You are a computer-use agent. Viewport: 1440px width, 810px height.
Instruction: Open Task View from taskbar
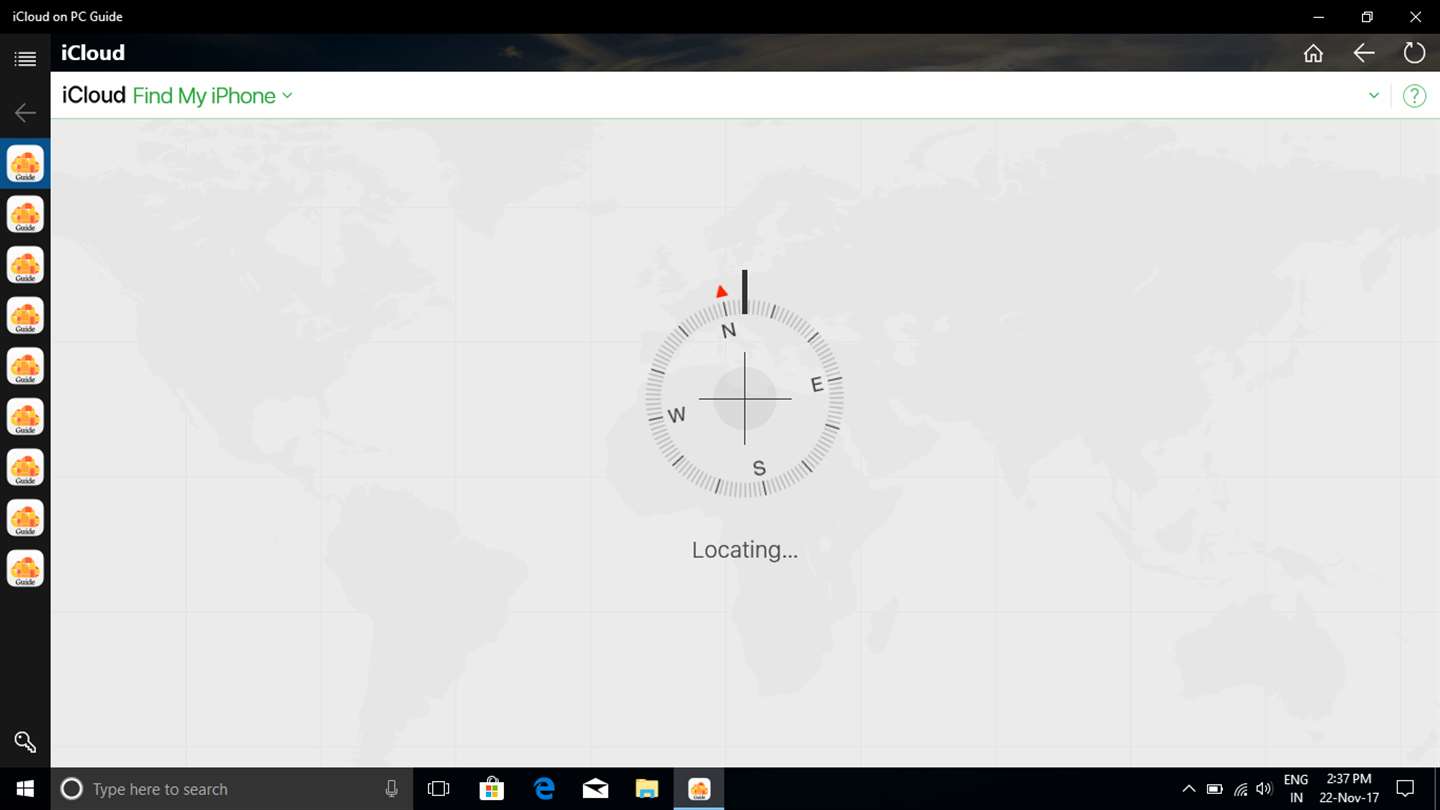coord(438,789)
